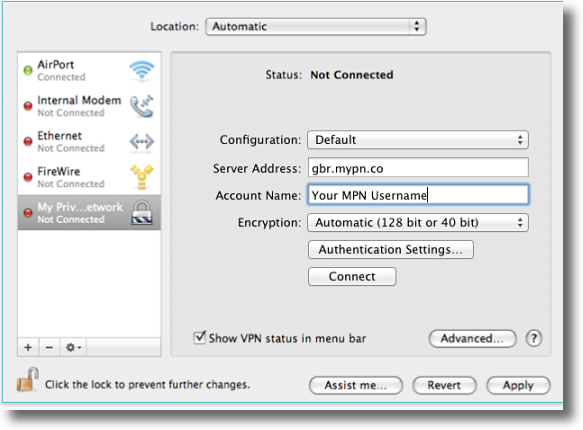Open Advanced settings
The height and width of the screenshot is (430, 583).
(x=472, y=339)
